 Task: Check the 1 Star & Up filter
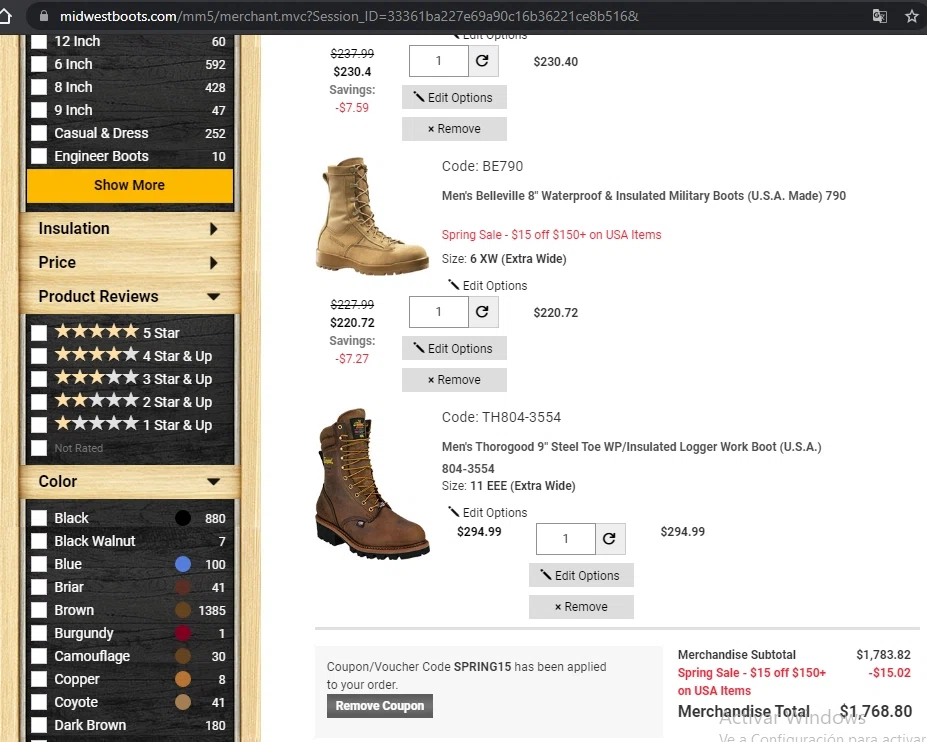39,425
